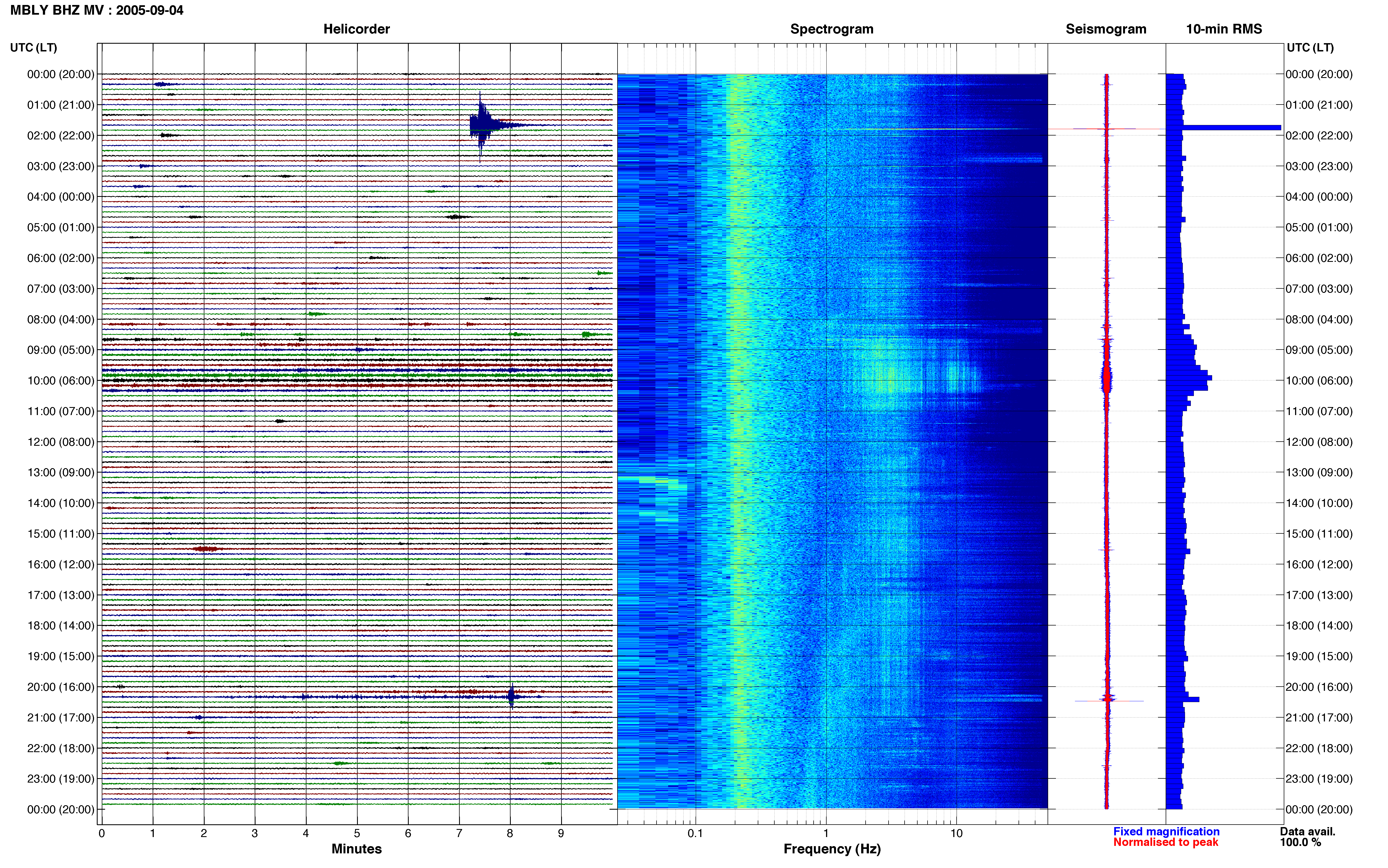Click the Data avail. label

tap(1308, 831)
